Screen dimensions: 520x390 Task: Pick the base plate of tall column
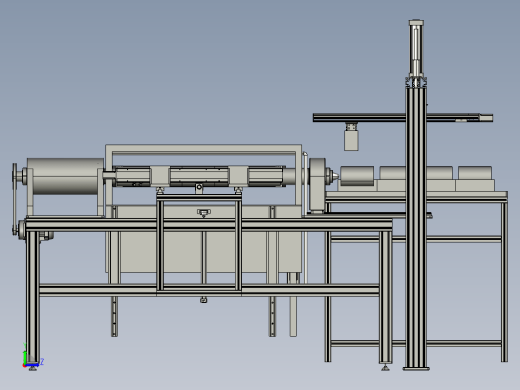(416, 369)
